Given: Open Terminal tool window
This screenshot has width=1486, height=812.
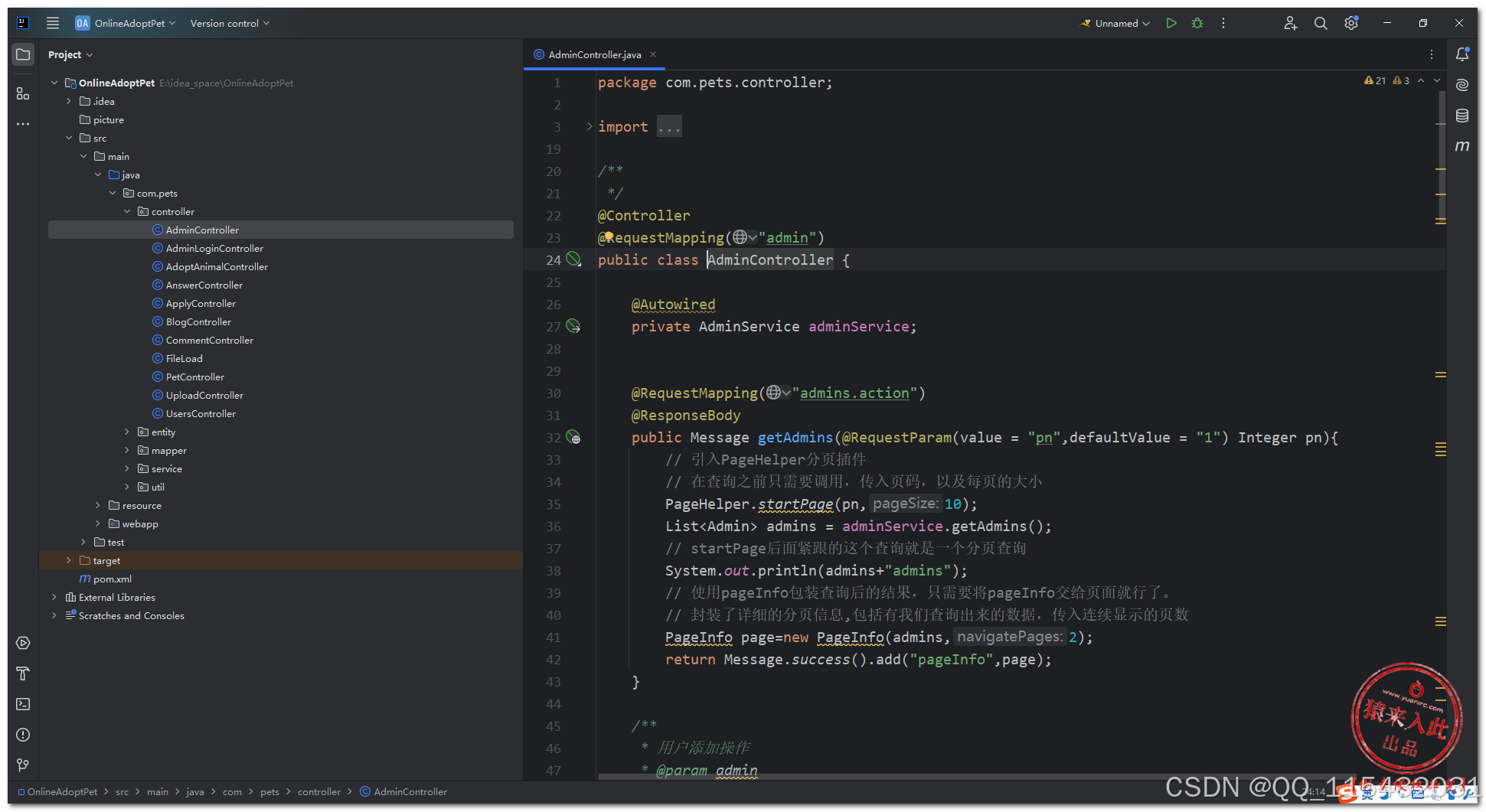Looking at the screenshot, I should (23, 704).
